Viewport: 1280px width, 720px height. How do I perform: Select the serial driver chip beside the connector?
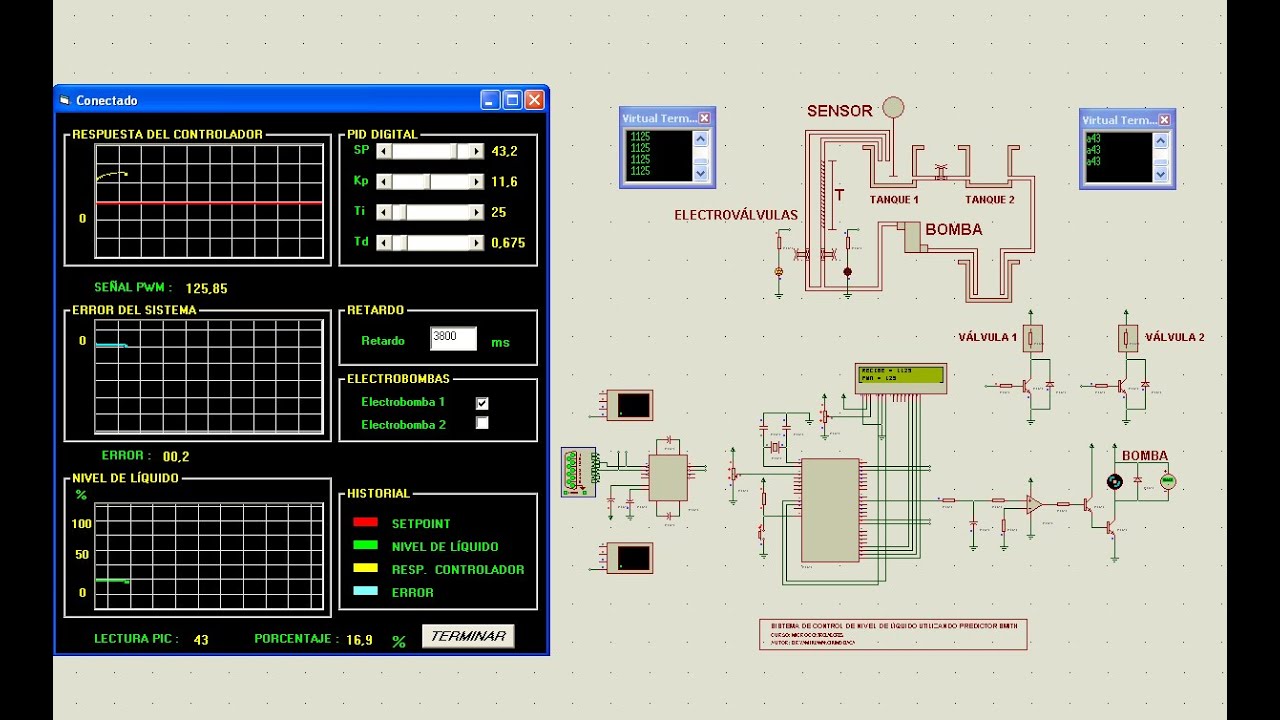pyautogui.click(x=668, y=478)
